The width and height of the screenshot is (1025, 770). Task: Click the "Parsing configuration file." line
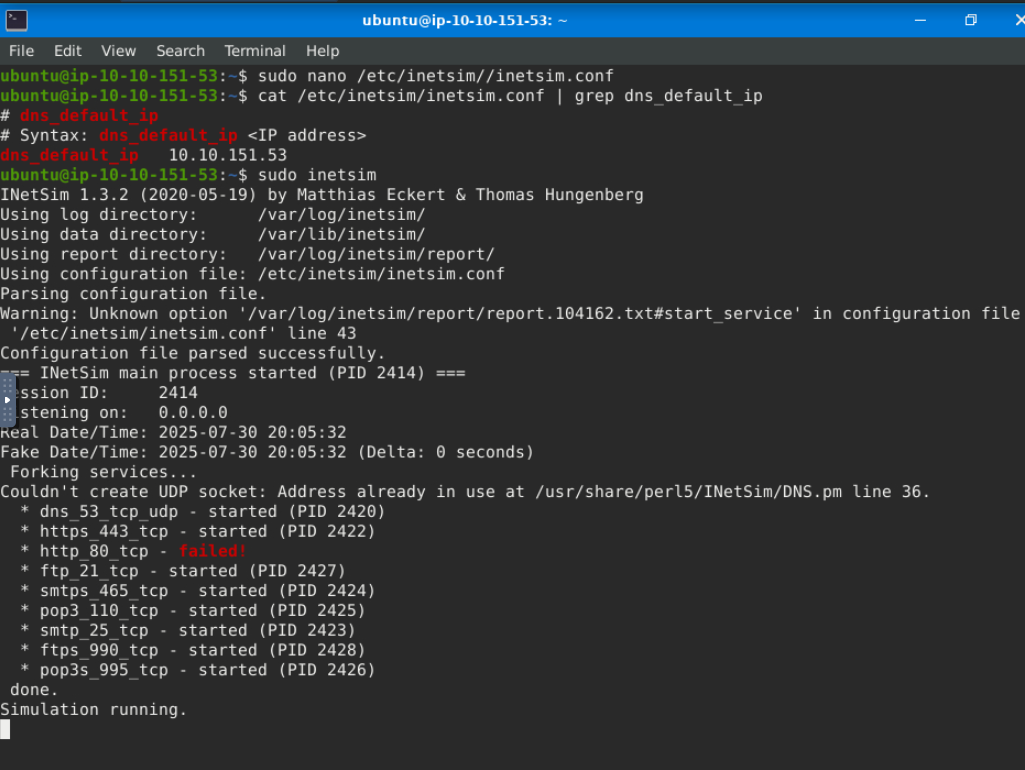click(133, 294)
